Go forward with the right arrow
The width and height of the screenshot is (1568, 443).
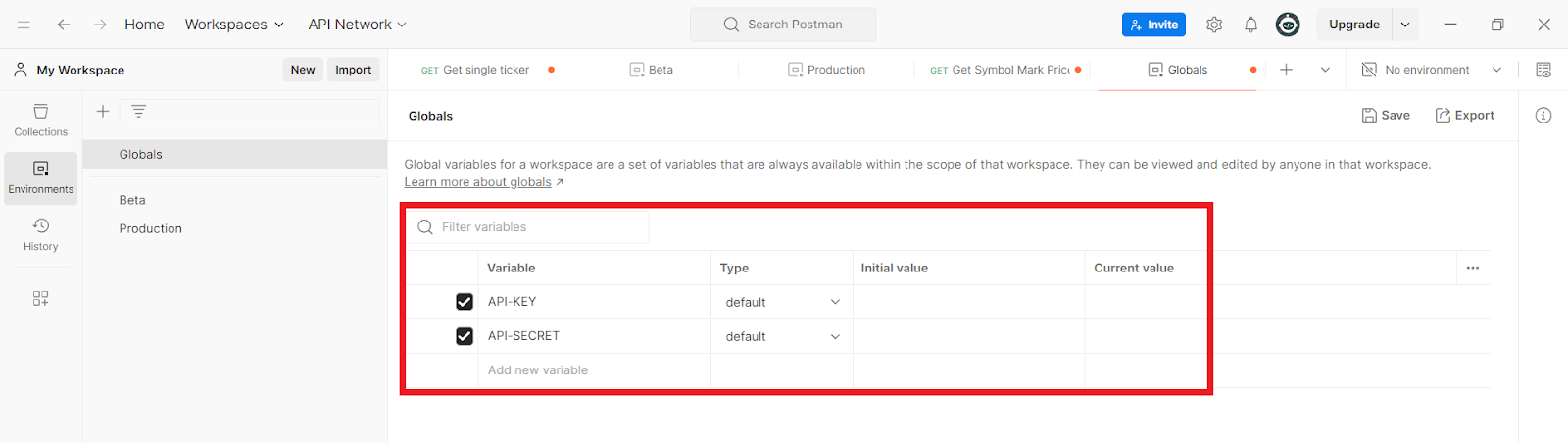tap(100, 25)
